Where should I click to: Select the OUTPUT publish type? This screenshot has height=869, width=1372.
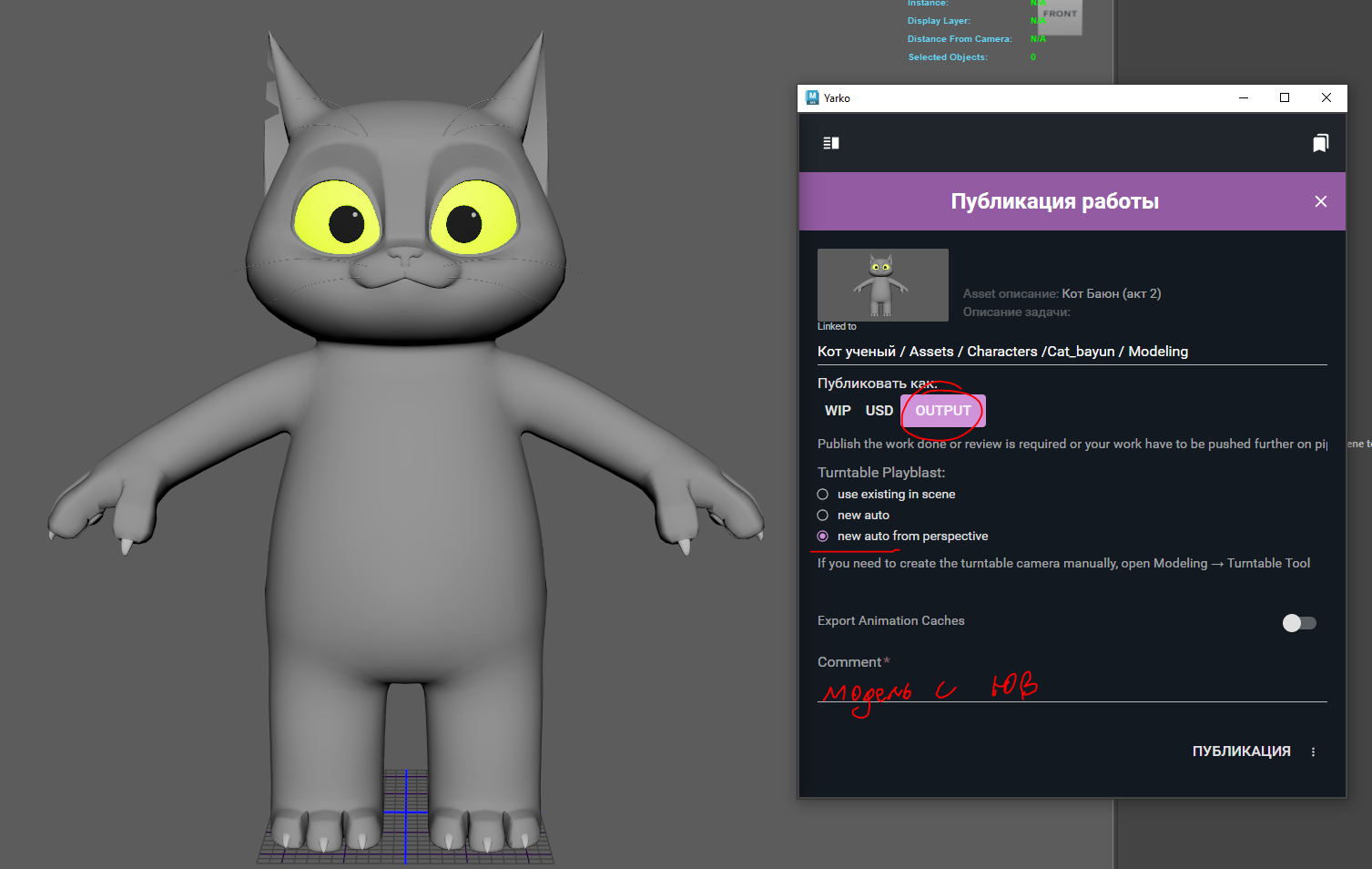coord(943,411)
